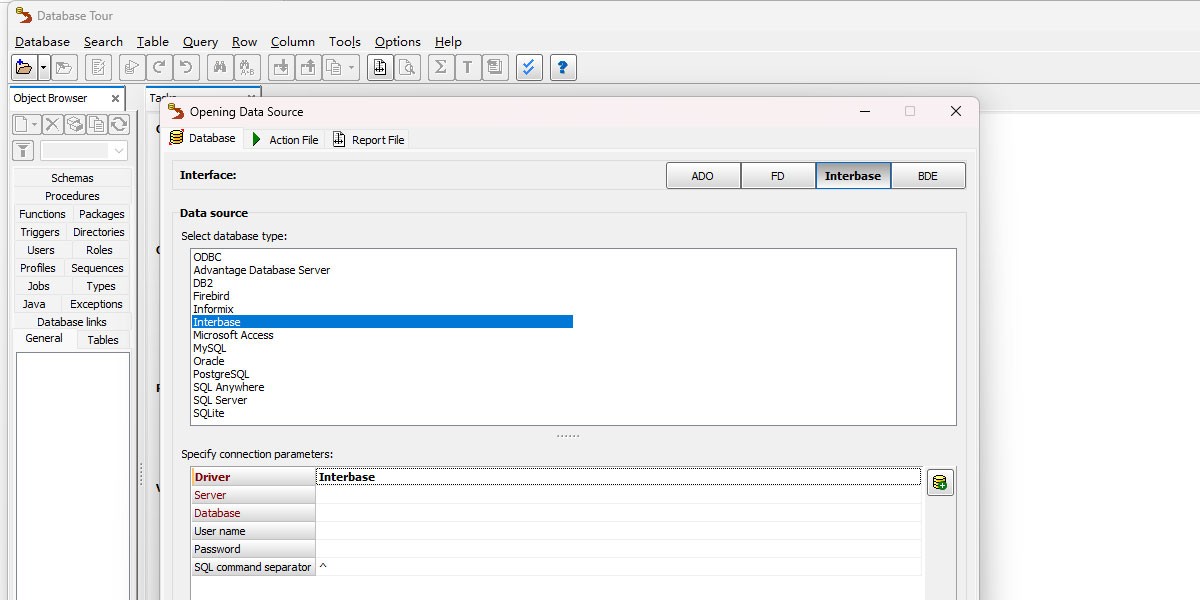Click the Print Preview magnifier icon
This screenshot has width=1200, height=600.
tap(407, 68)
